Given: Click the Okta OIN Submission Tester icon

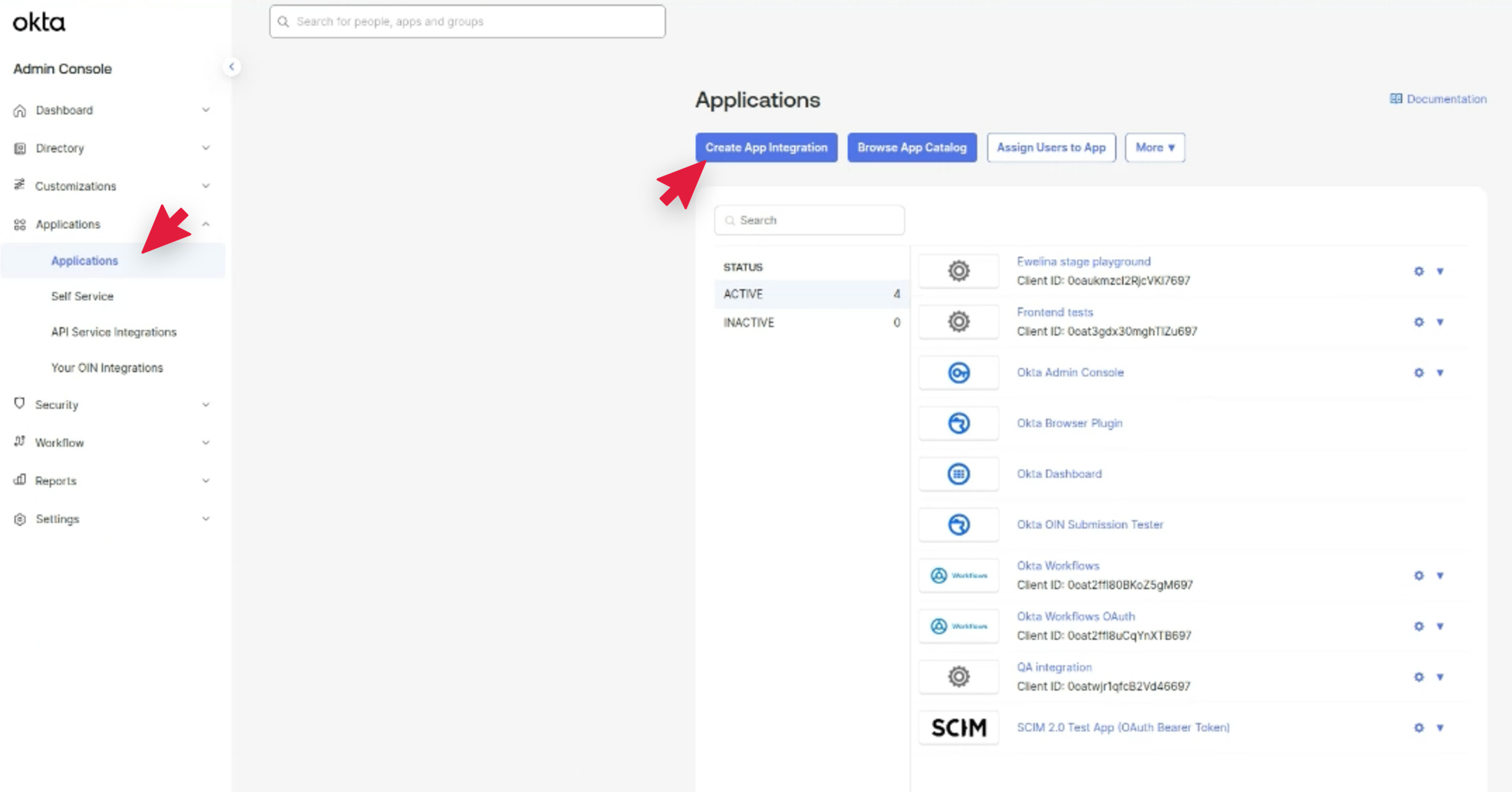Looking at the screenshot, I should point(958,524).
